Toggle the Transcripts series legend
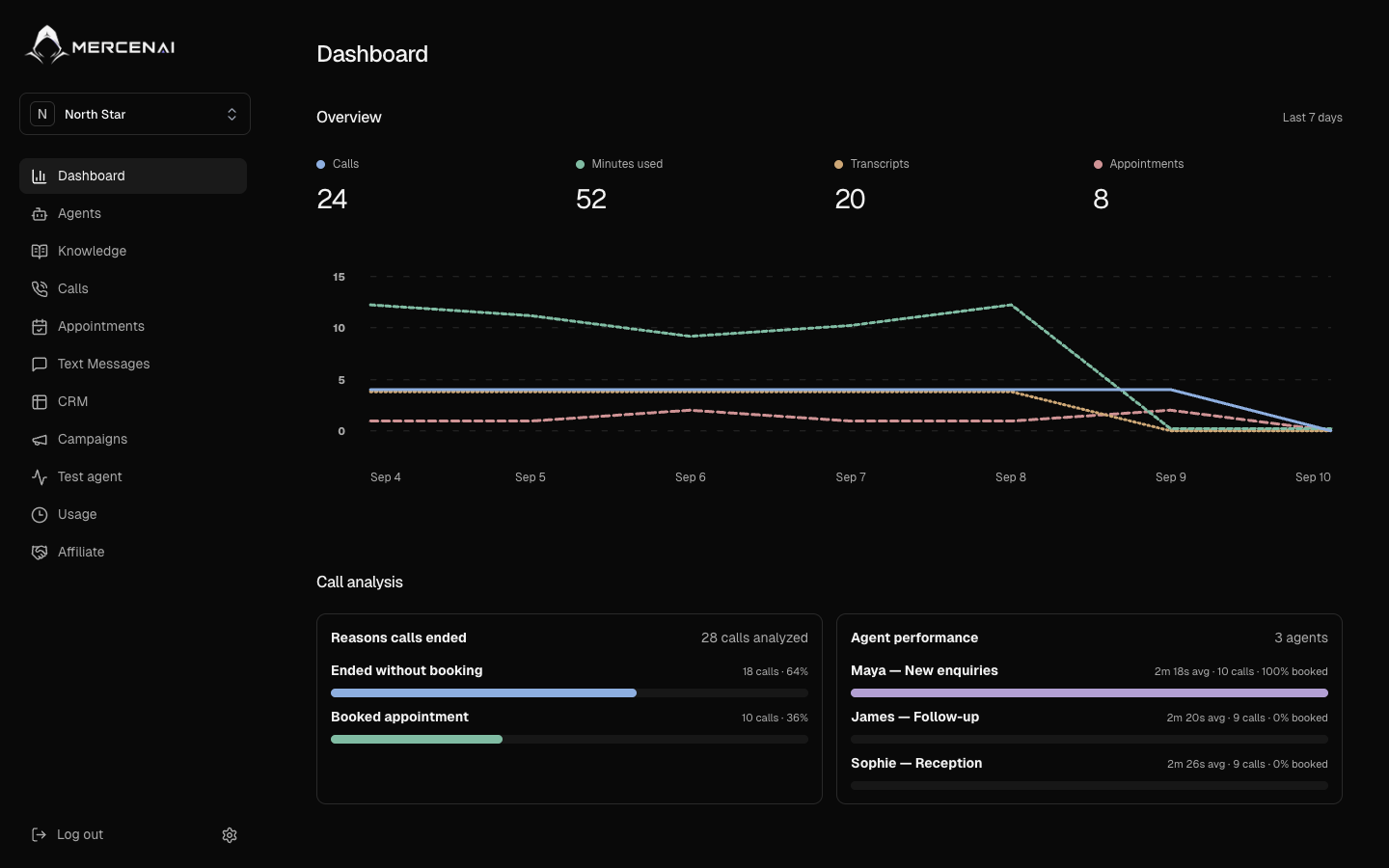The width and height of the screenshot is (1389, 868). pos(872,164)
